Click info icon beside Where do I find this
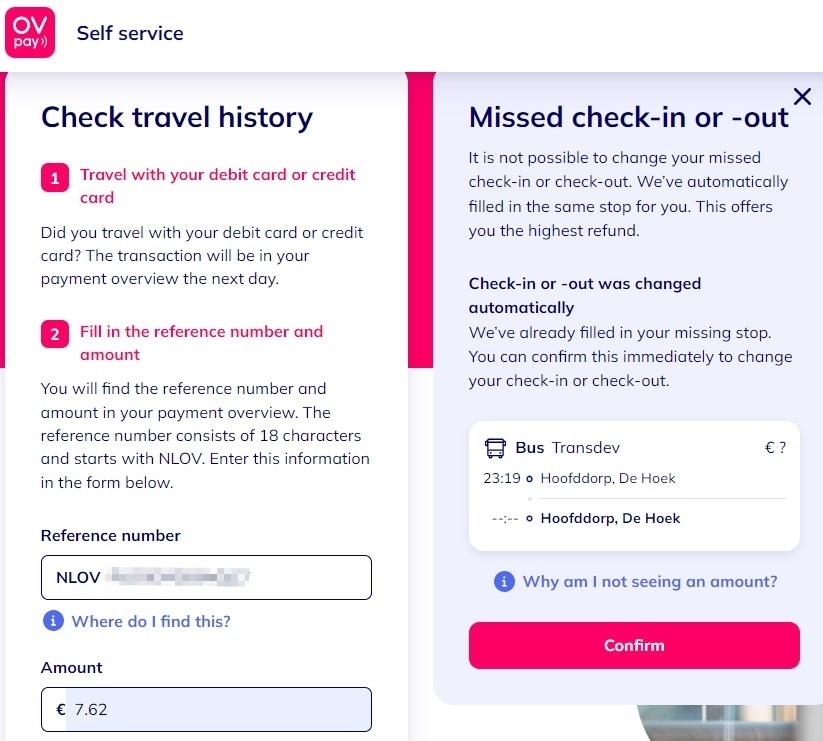The image size is (823, 741). coord(53,621)
